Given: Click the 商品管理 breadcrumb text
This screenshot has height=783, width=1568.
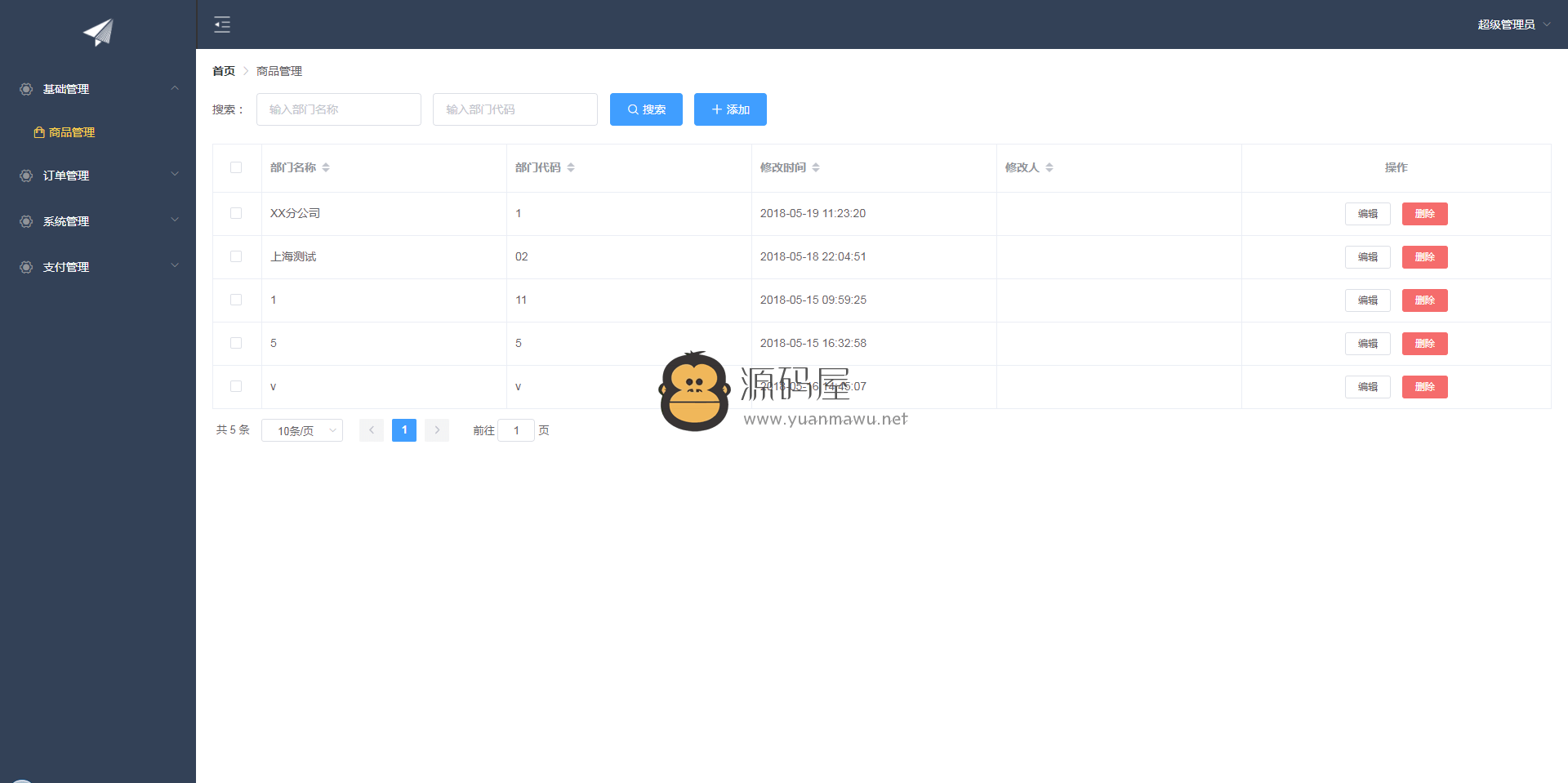Looking at the screenshot, I should pyautogui.click(x=279, y=71).
